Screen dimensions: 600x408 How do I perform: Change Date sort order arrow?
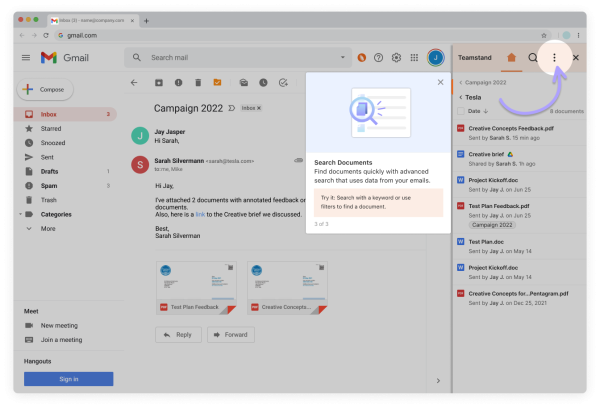[x=486, y=111]
